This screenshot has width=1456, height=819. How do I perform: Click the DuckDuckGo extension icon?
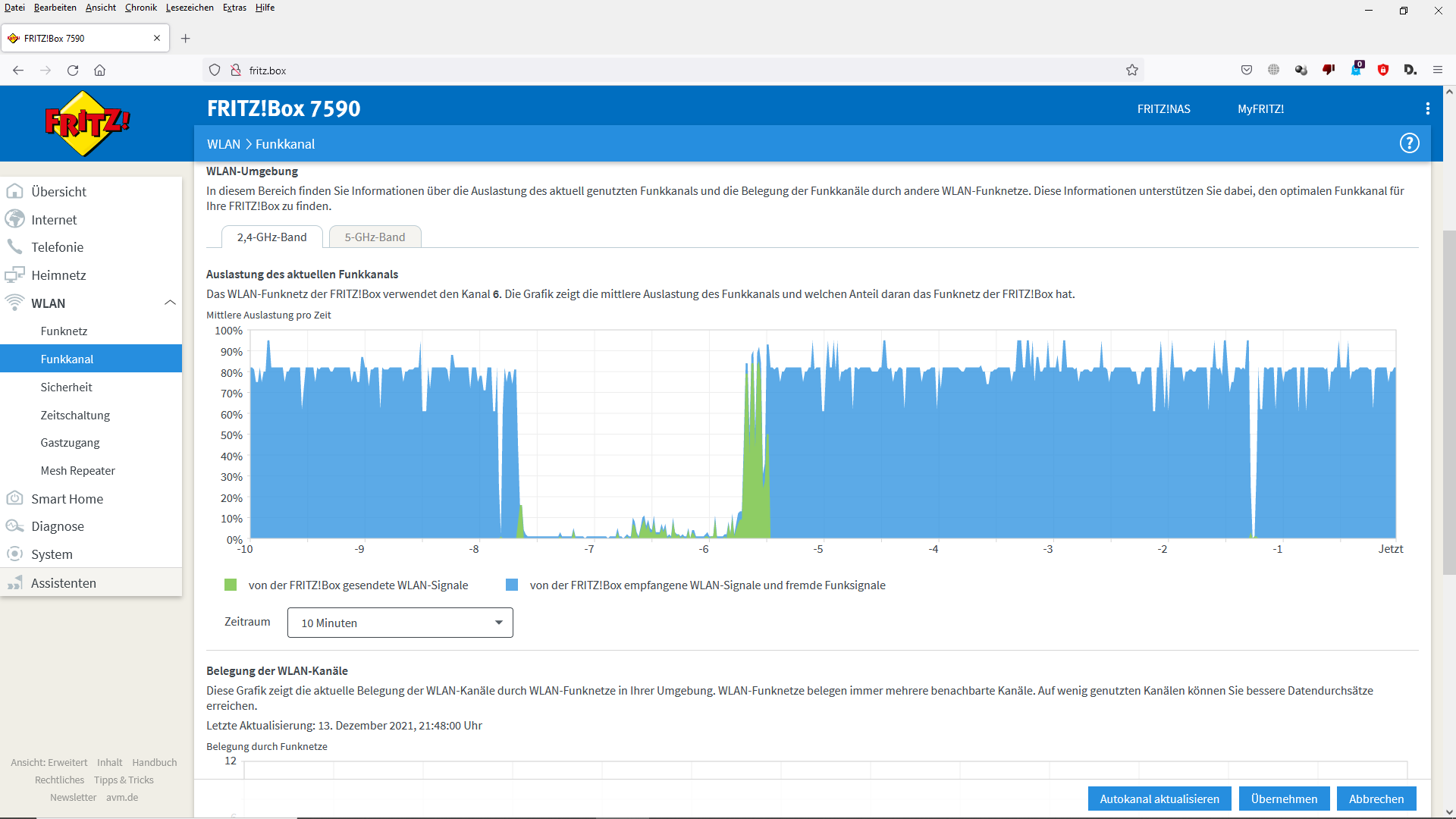(1410, 70)
